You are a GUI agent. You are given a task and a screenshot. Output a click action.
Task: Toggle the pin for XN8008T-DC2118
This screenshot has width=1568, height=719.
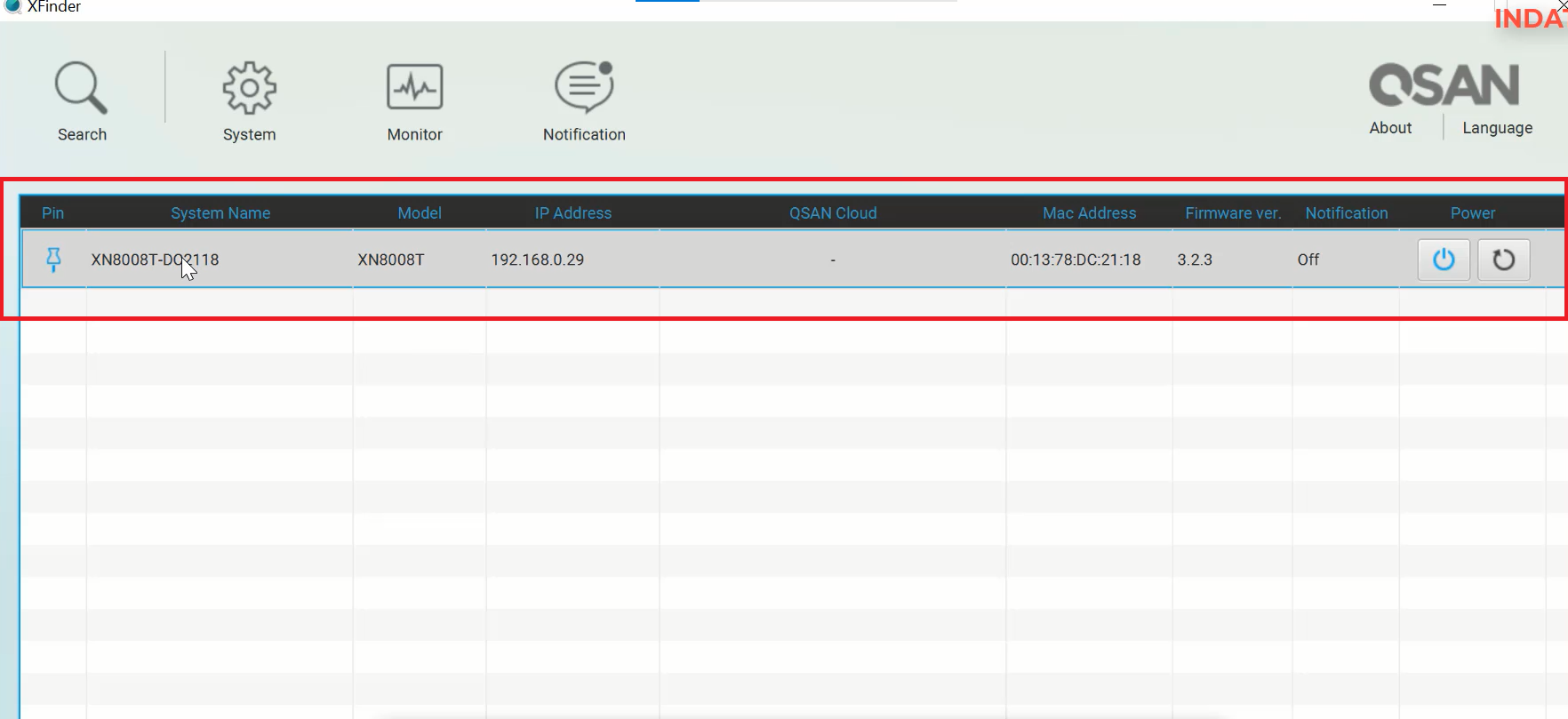click(53, 260)
